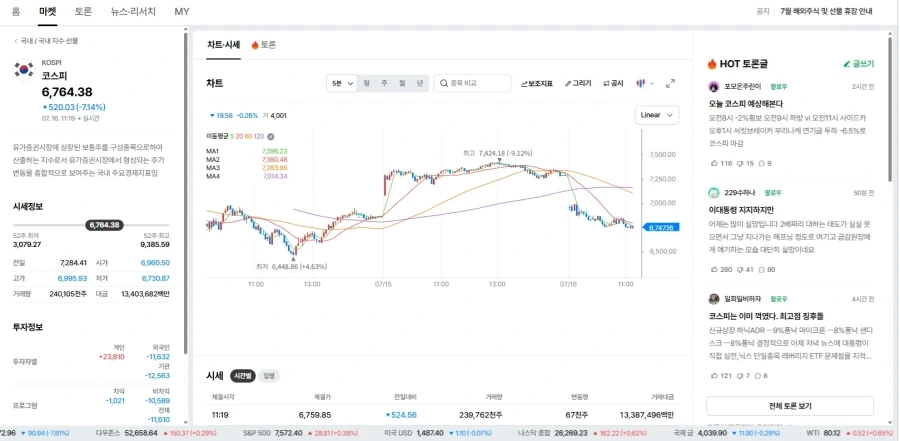Click the 52-week range marker 6,764.38
Viewport: 900px width, 441px height.
[x=104, y=225]
